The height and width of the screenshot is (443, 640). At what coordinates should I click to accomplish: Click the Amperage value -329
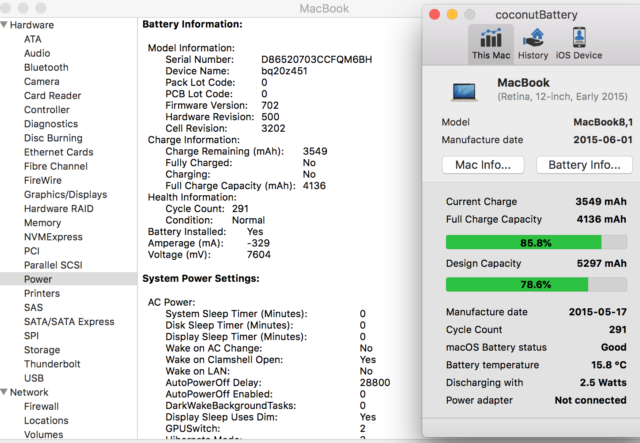coord(258,243)
